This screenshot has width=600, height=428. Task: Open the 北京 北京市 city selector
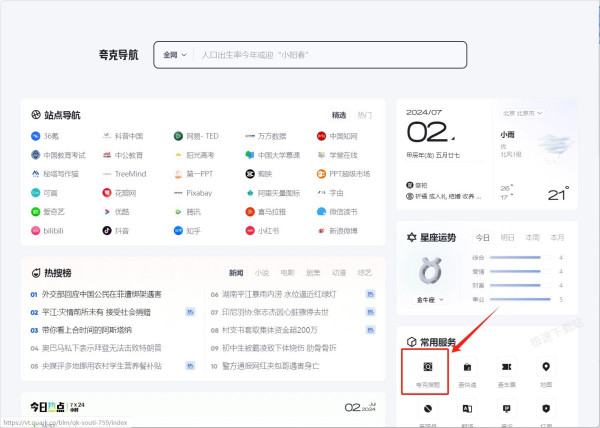(522, 113)
